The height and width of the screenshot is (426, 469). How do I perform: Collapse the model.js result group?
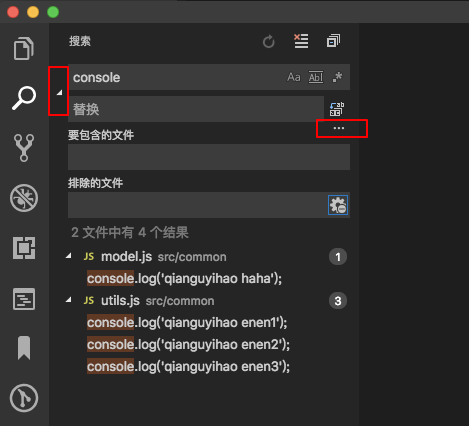(69, 256)
